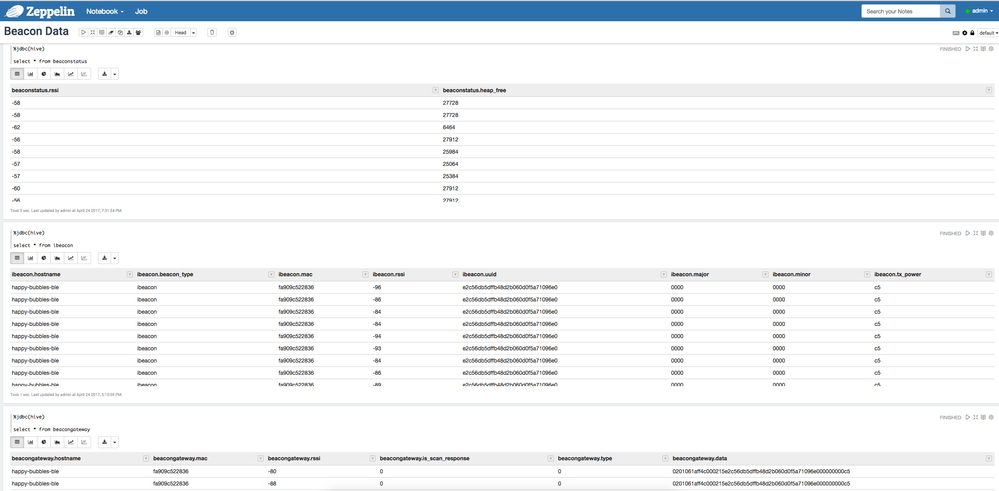Delete the note using trash icon
Screen dimensions: 999x491
212,32
